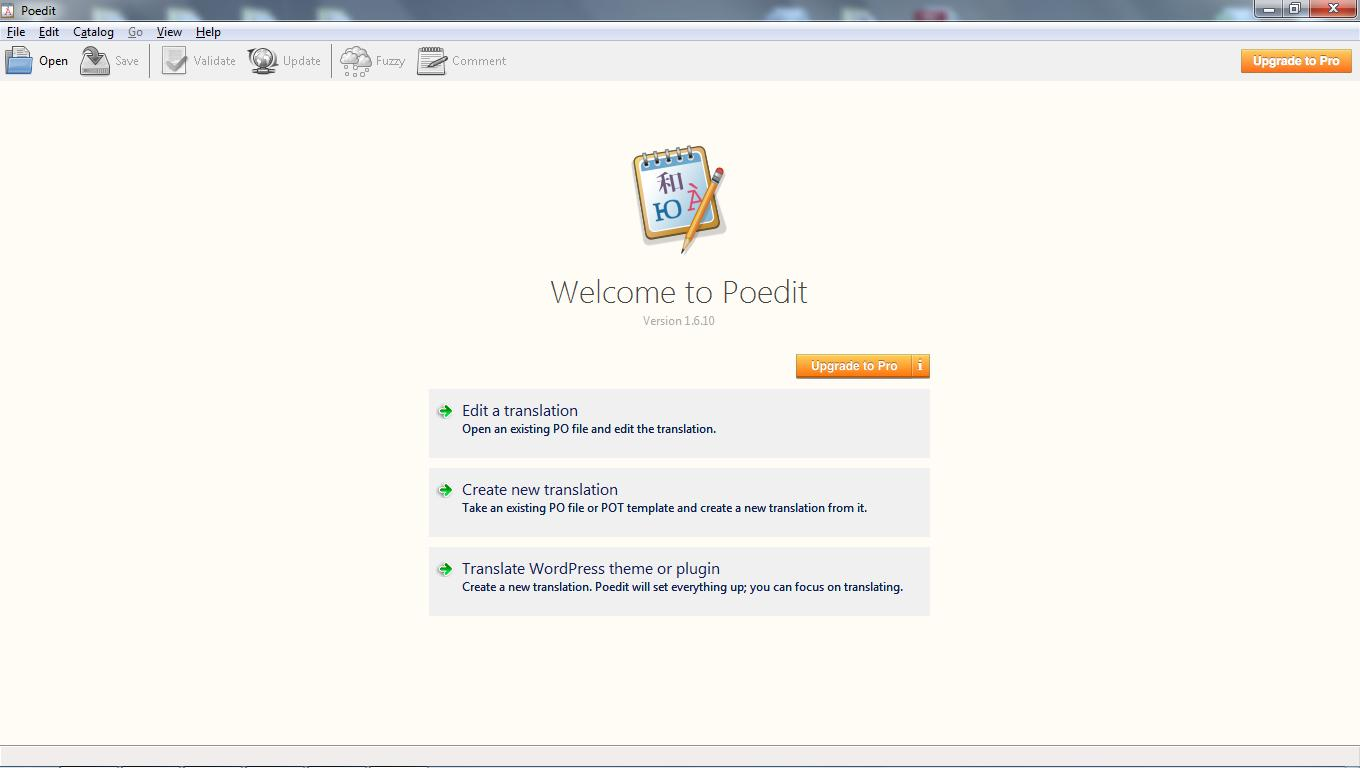Open the Help menu
The width and height of the screenshot is (1360, 768).
pos(208,32)
